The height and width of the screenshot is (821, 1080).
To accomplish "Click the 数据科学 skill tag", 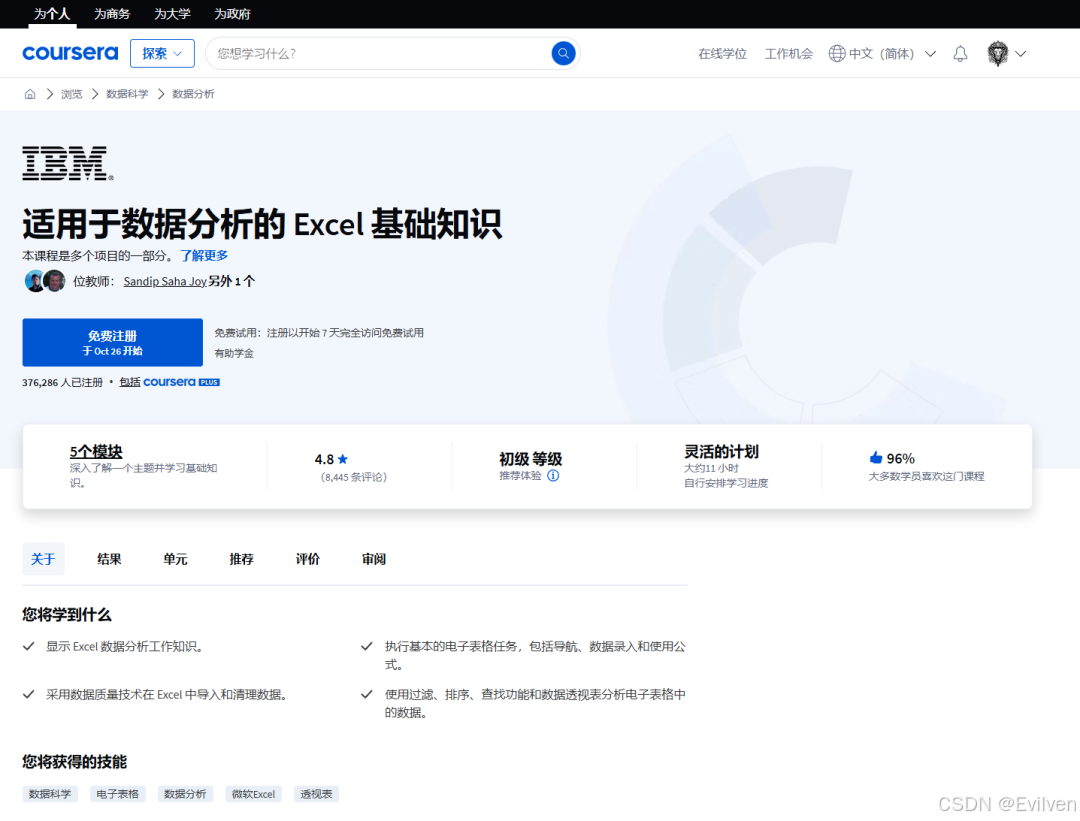I will coord(50,794).
